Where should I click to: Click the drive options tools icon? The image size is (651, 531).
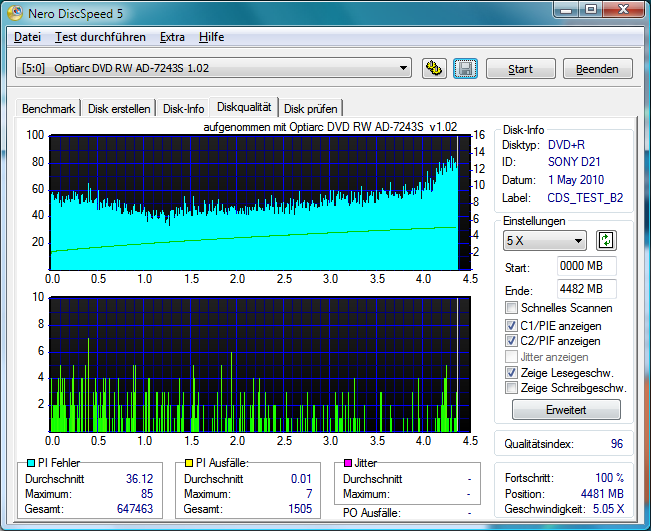pos(434,69)
